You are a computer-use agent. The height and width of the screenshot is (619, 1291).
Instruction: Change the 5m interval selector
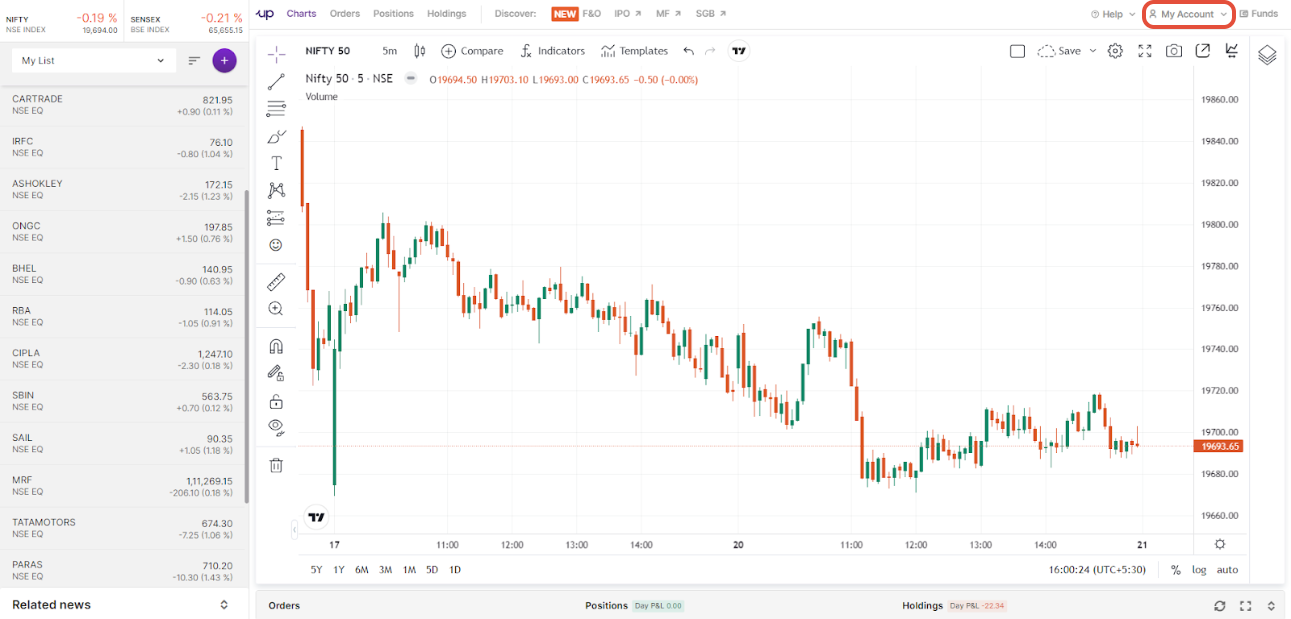(389, 51)
